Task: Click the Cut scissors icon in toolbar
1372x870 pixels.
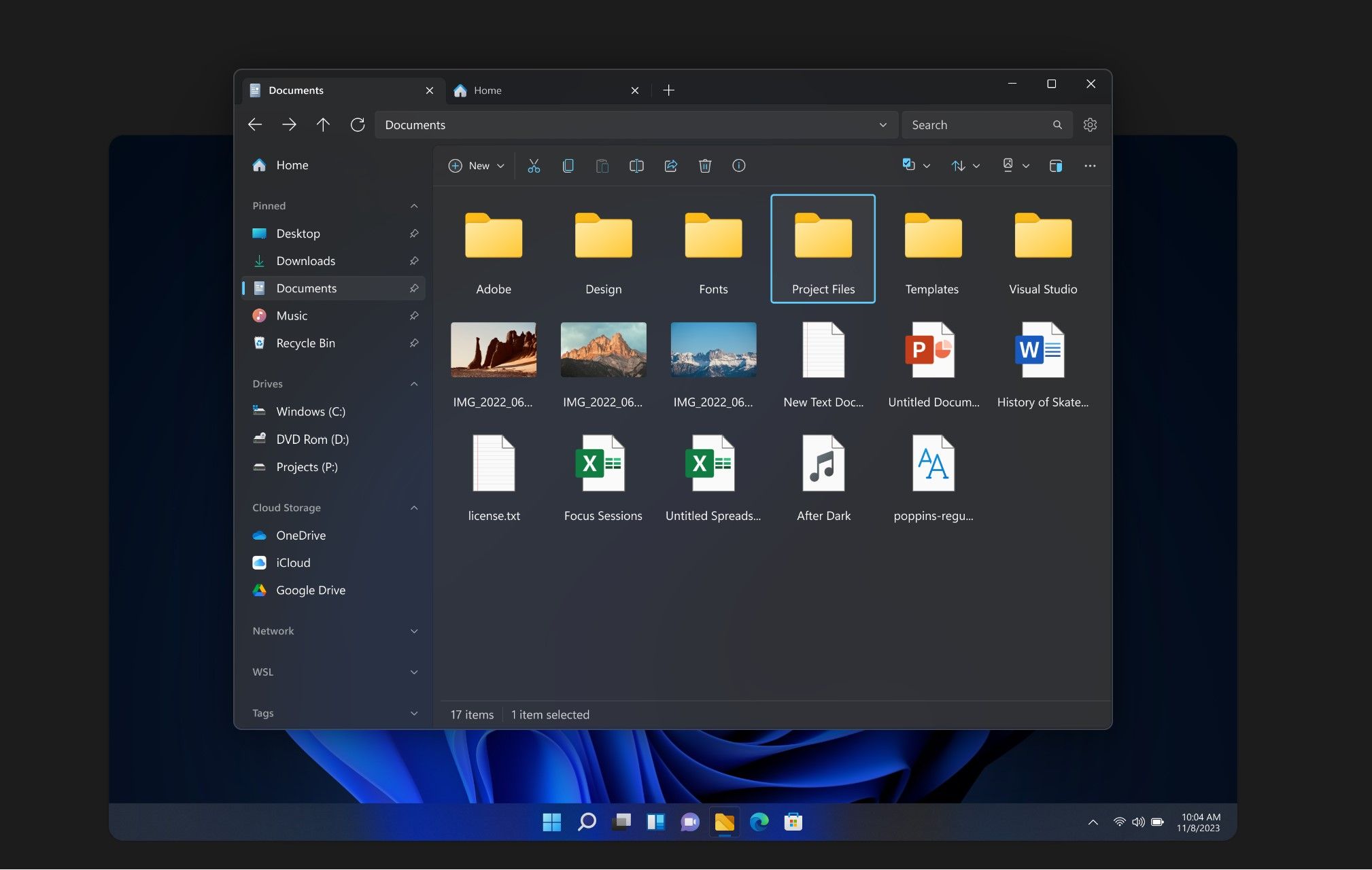Action: (x=534, y=166)
